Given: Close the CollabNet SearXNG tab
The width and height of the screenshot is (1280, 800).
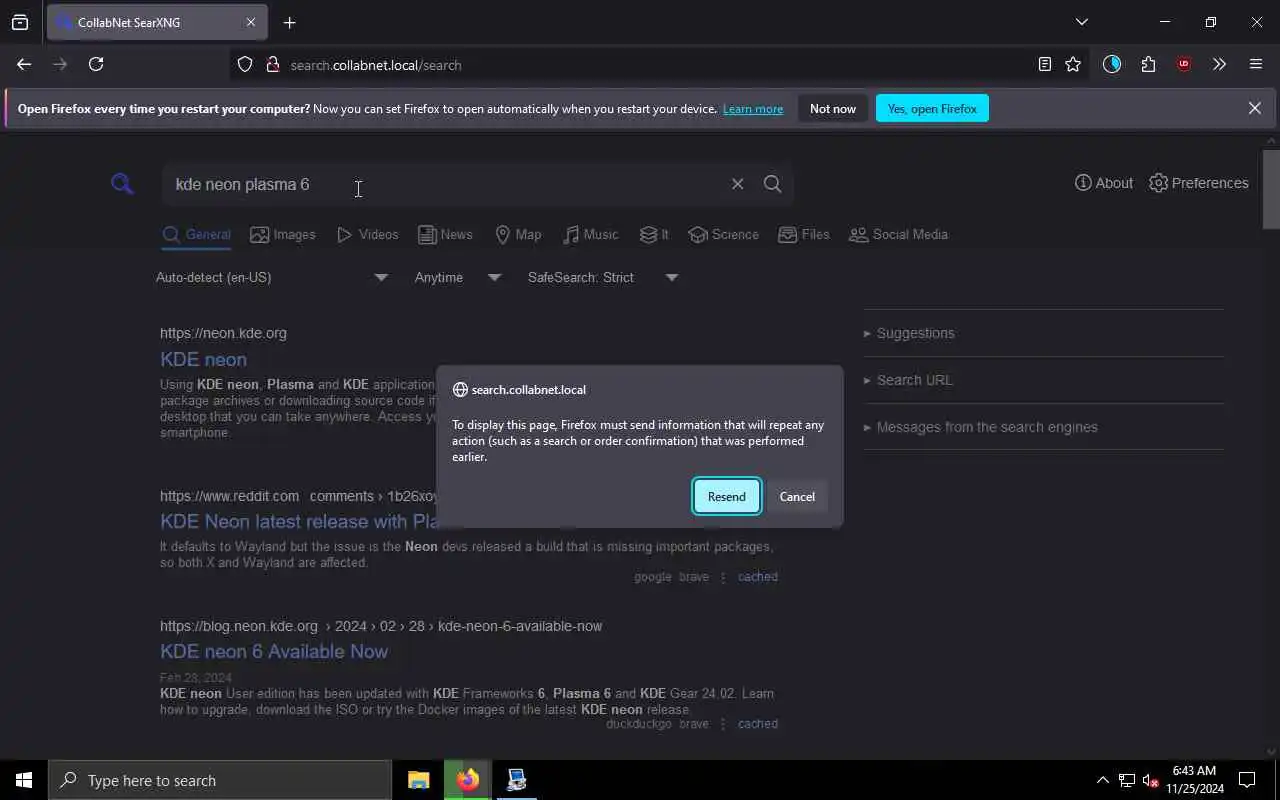Looking at the screenshot, I should (251, 22).
